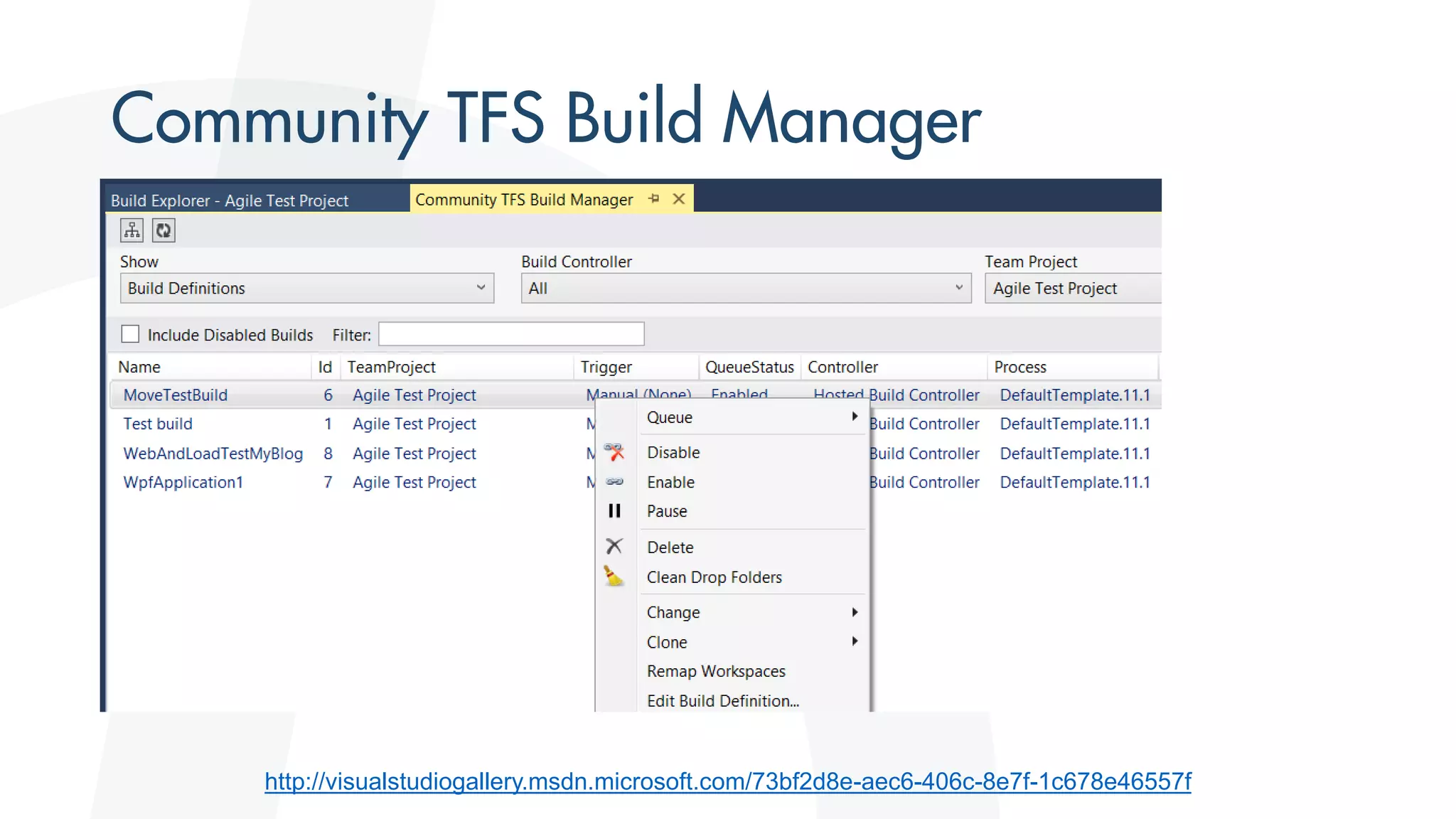Click Agile Test Project in Test build row
The image size is (1456, 819).
pyautogui.click(x=414, y=424)
